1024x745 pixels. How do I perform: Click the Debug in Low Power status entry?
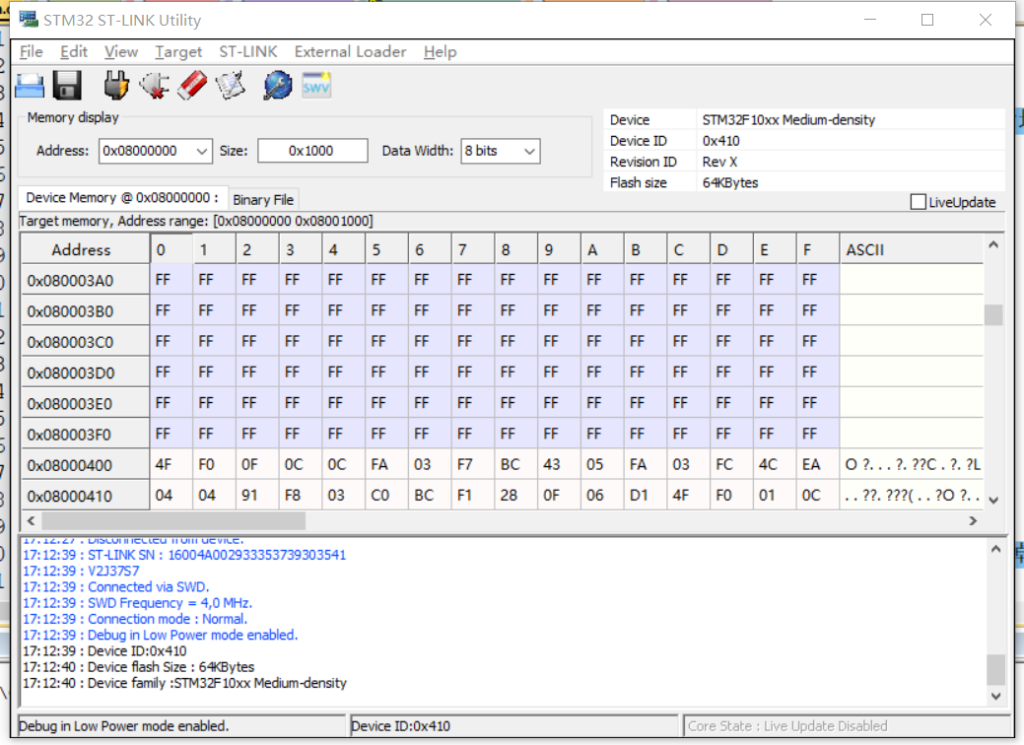click(181, 726)
